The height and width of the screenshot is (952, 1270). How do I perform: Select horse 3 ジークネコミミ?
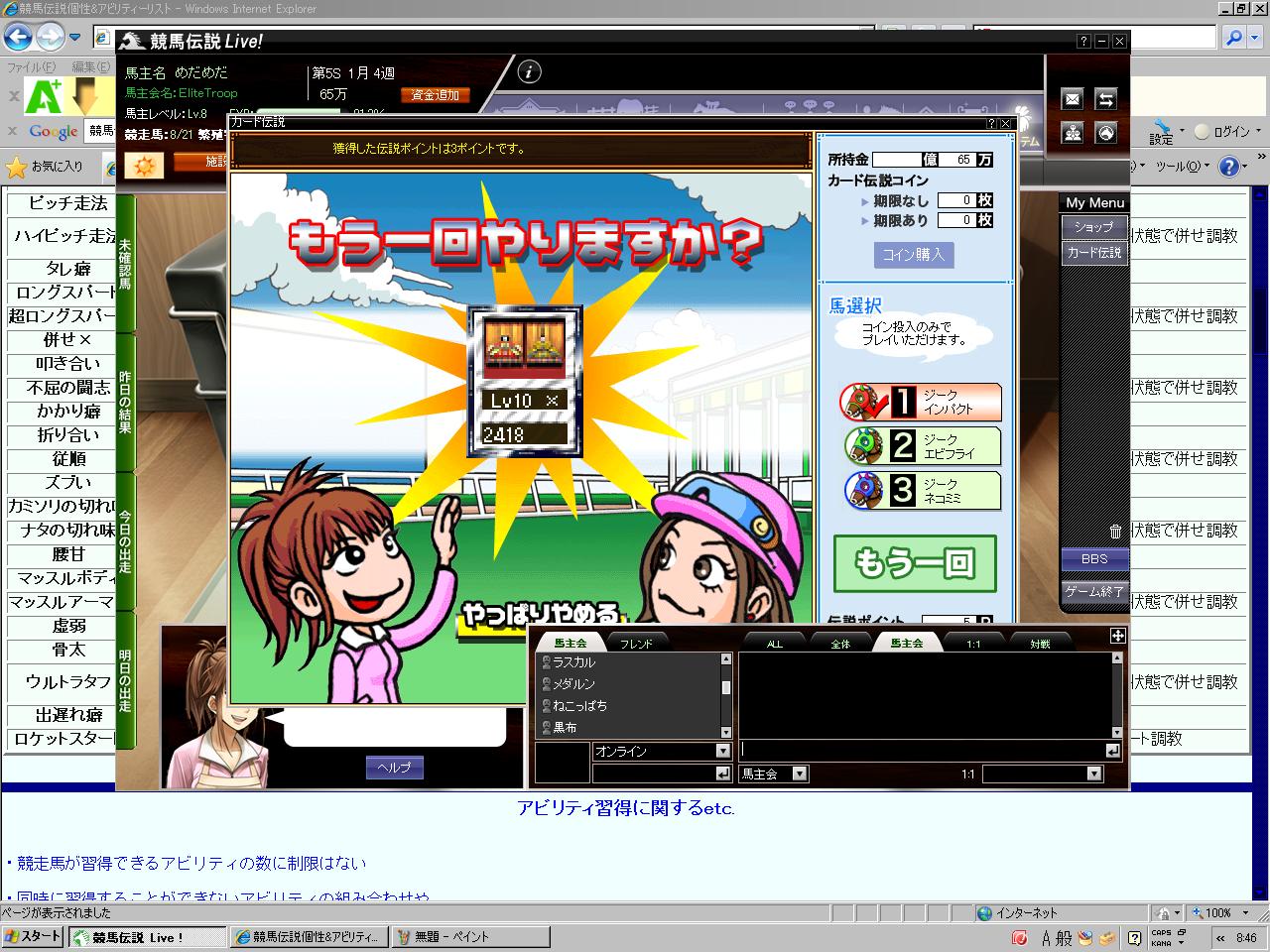point(921,491)
